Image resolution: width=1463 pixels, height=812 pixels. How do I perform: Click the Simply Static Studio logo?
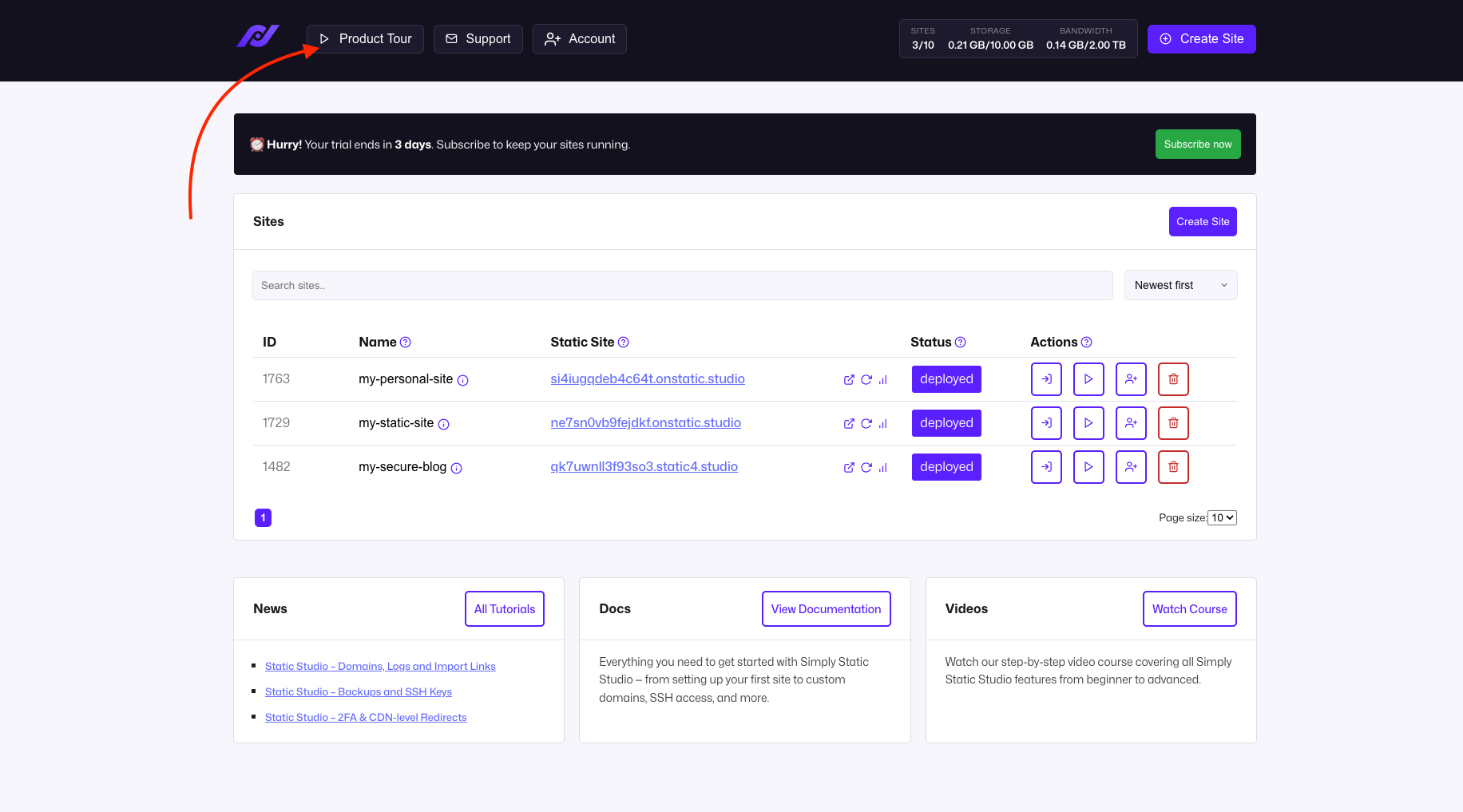coord(258,37)
